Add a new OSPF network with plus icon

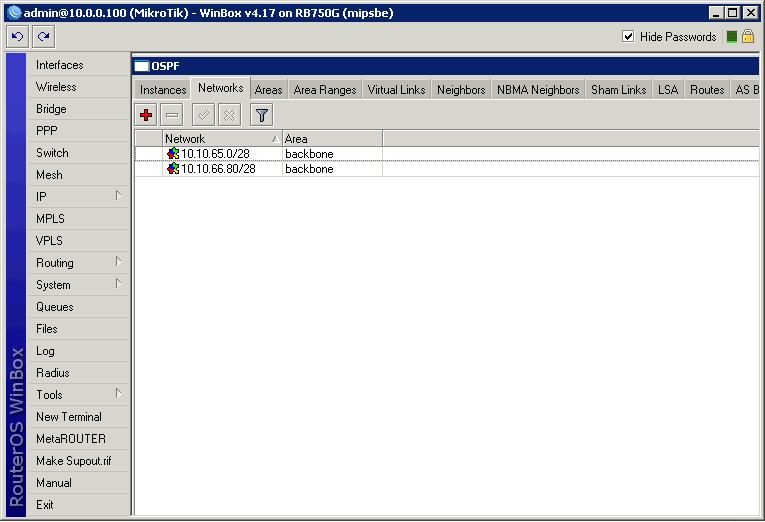pos(145,115)
